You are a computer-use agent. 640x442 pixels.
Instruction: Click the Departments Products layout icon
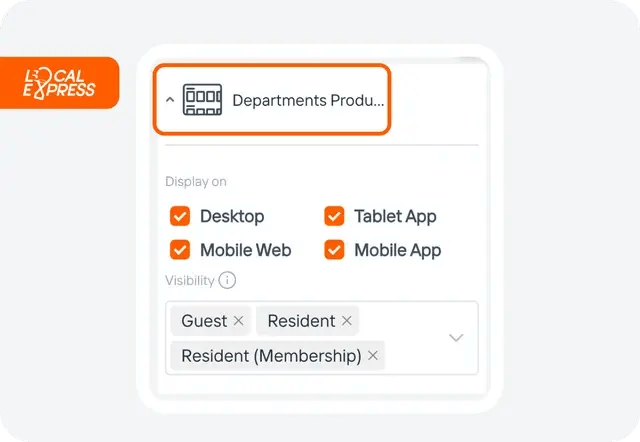[x=202, y=99]
